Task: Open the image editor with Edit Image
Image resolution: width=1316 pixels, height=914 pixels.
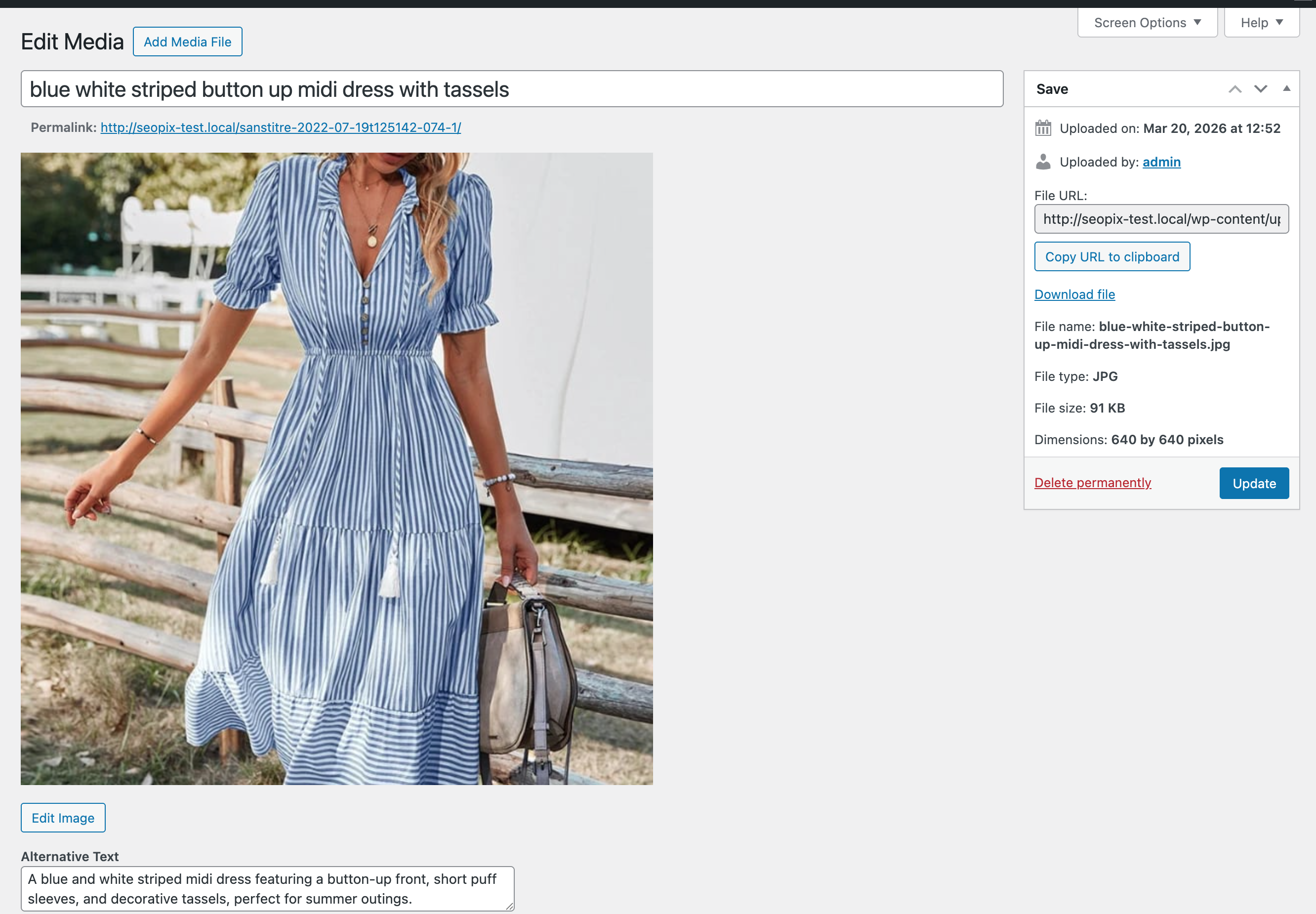Action: [63, 818]
